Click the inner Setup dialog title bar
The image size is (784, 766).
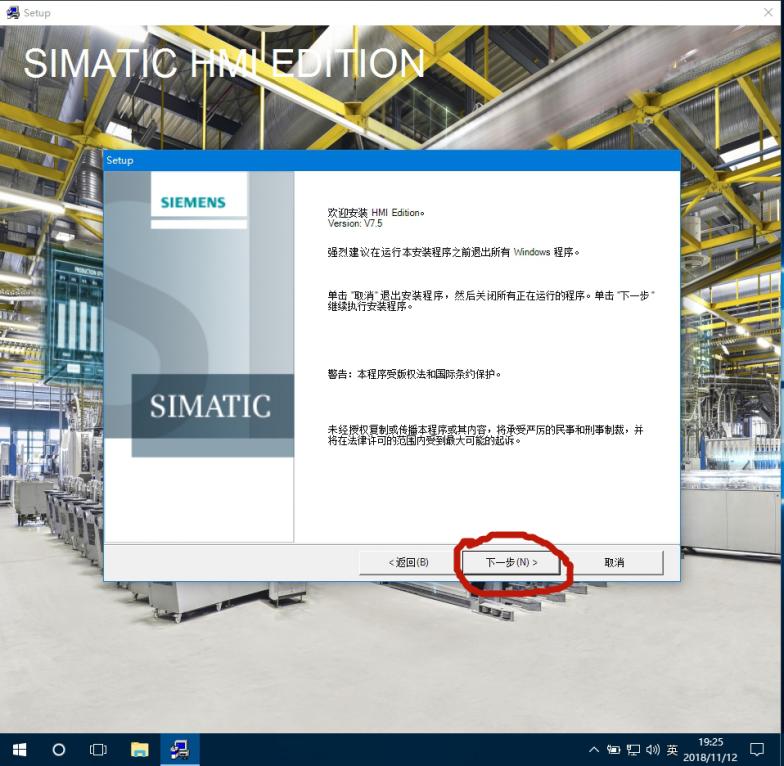[x=392, y=160]
